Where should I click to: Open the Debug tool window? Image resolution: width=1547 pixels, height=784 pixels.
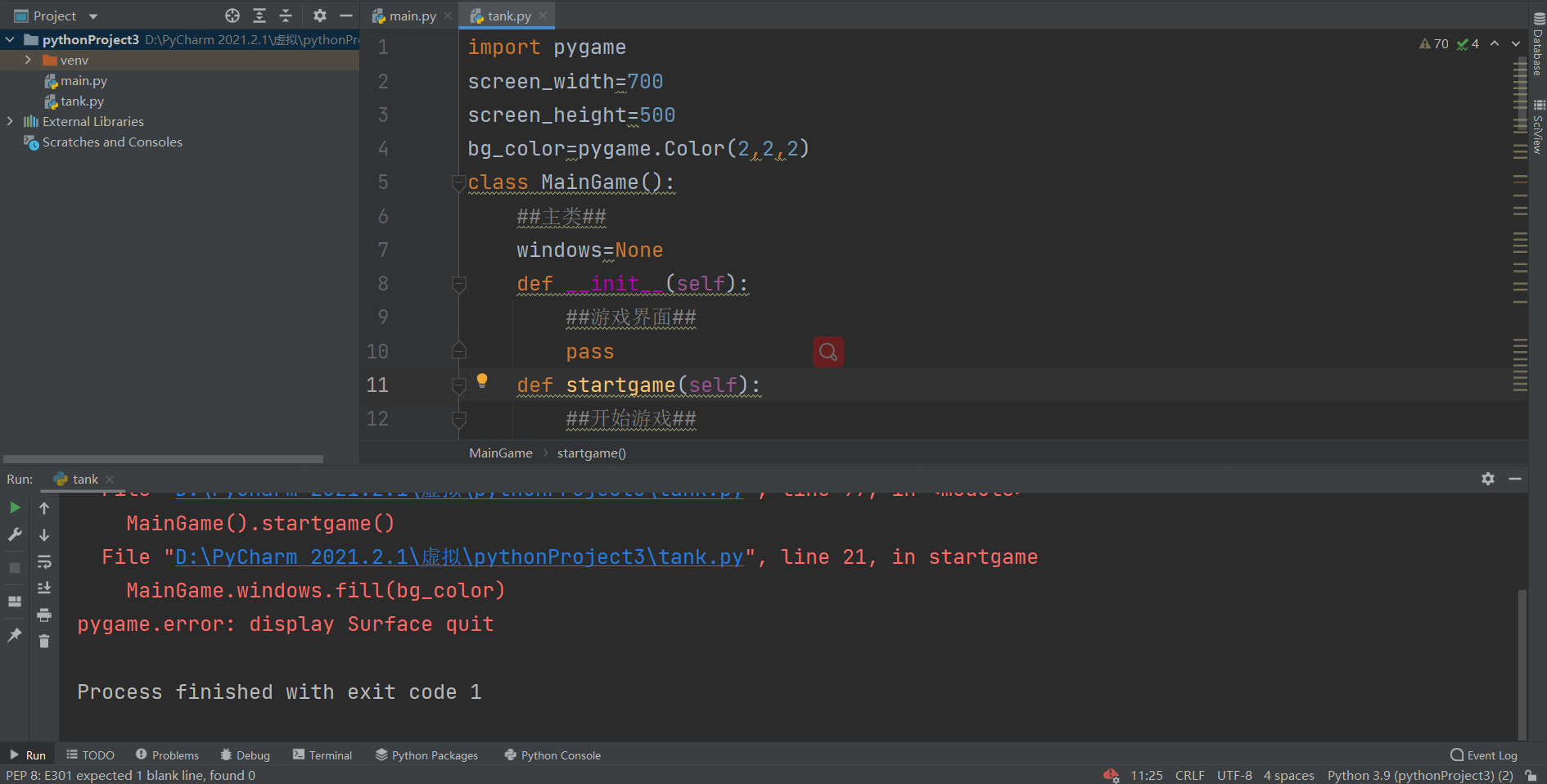pyautogui.click(x=245, y=755)
